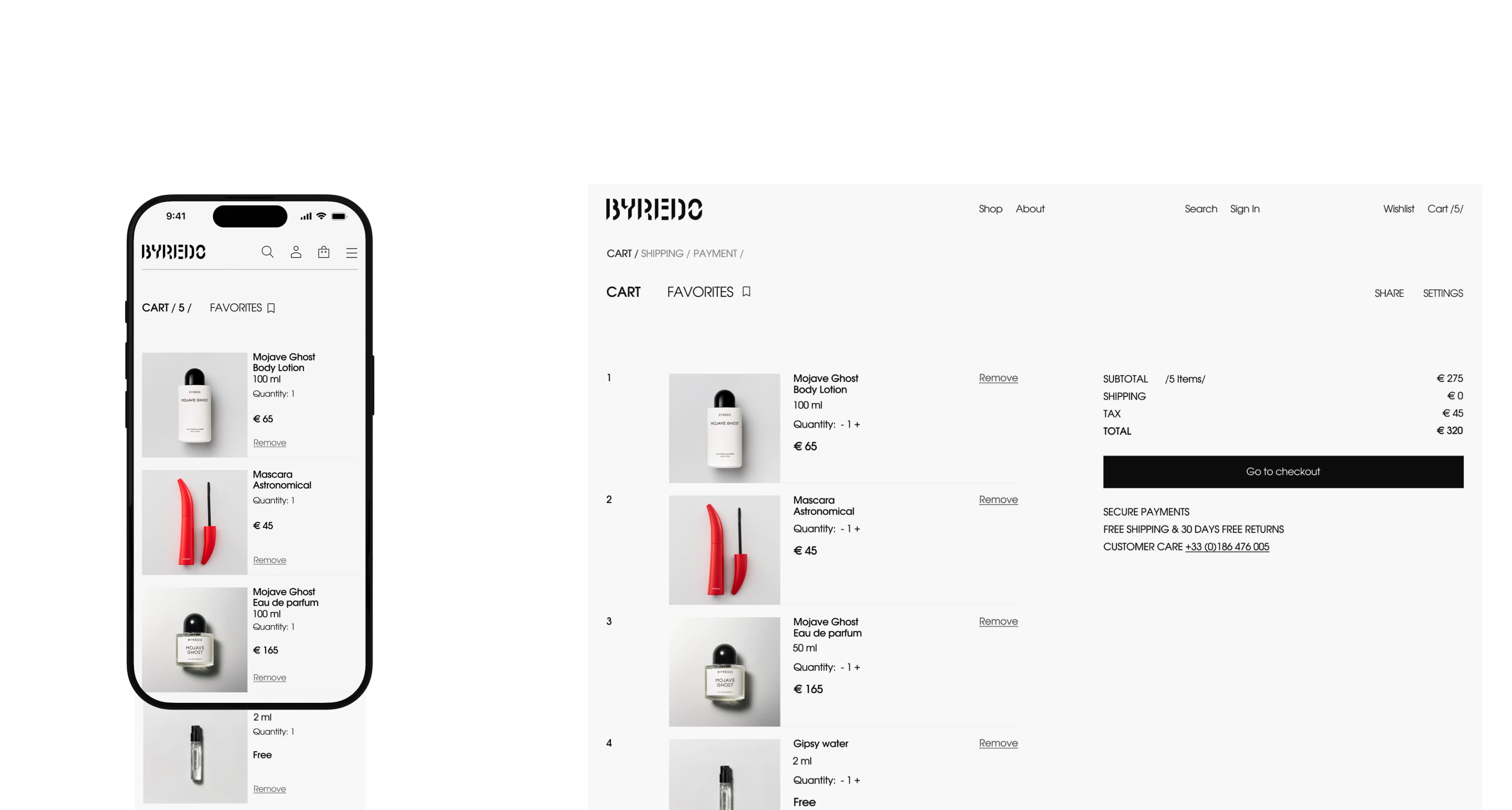1512x810 pixels.
Task: Increase quantity of Mojave Ghost Body Lotion
Action: click(857, 424)
